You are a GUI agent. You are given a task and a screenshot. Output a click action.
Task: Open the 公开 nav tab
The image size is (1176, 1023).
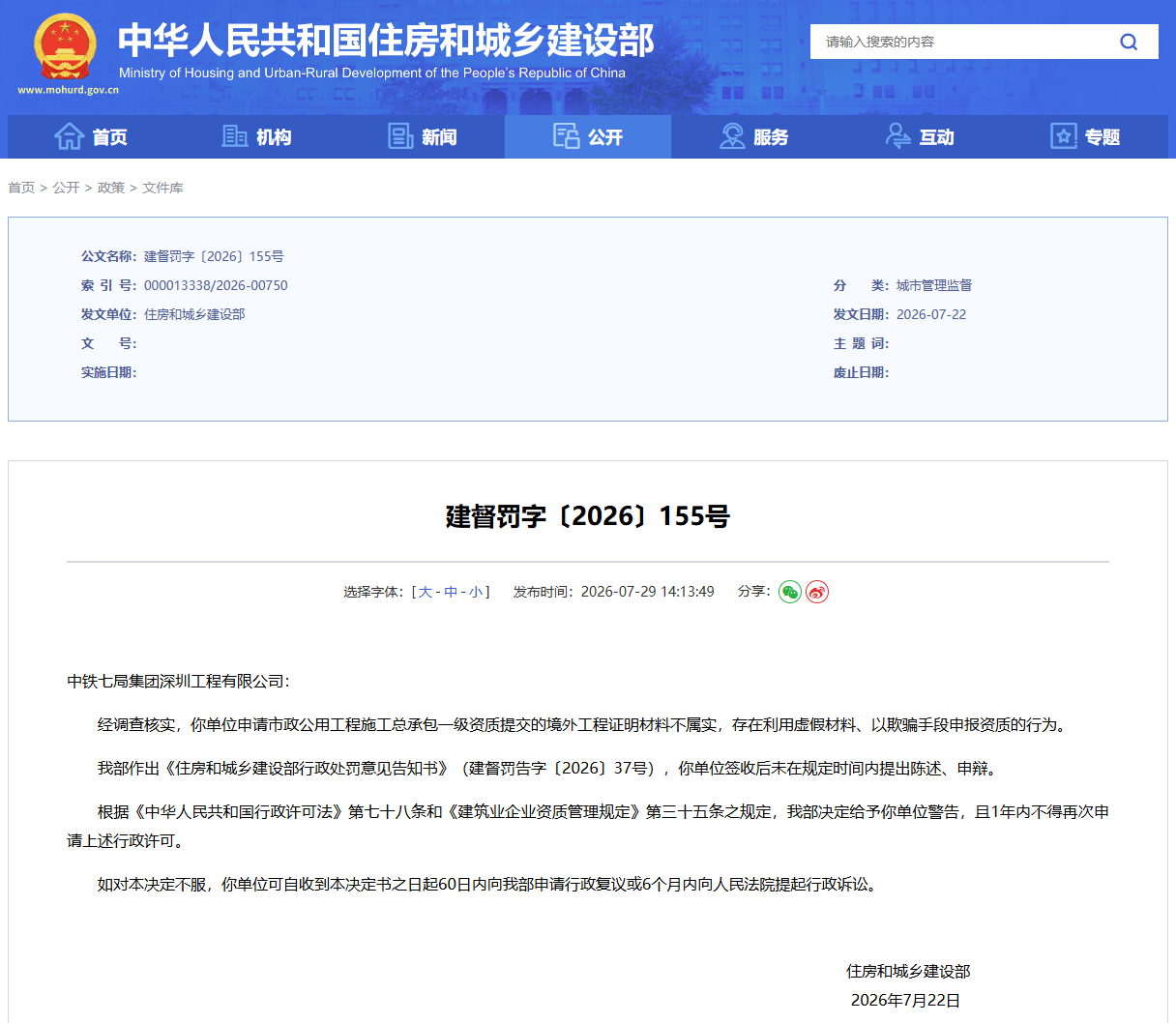588,136
